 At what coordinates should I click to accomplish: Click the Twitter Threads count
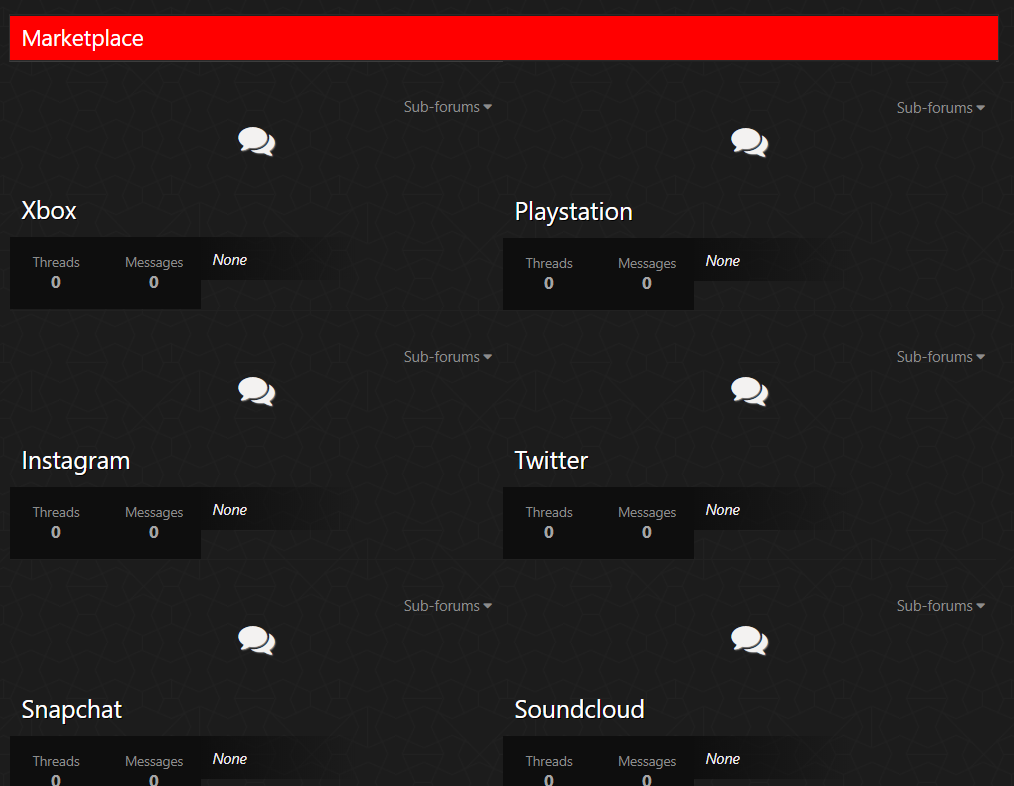tap(549, 532)
